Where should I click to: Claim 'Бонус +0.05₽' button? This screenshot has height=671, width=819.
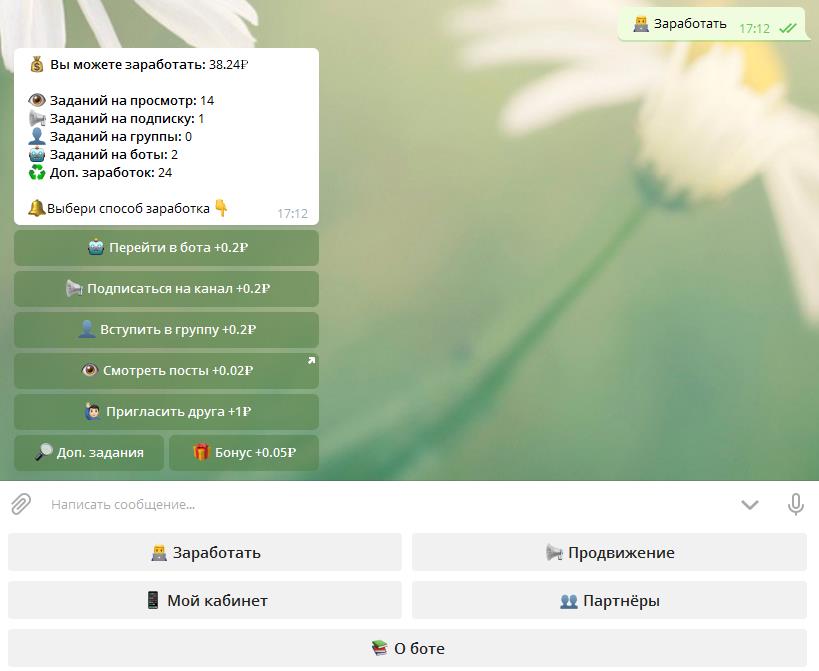[x=244, y=453]
